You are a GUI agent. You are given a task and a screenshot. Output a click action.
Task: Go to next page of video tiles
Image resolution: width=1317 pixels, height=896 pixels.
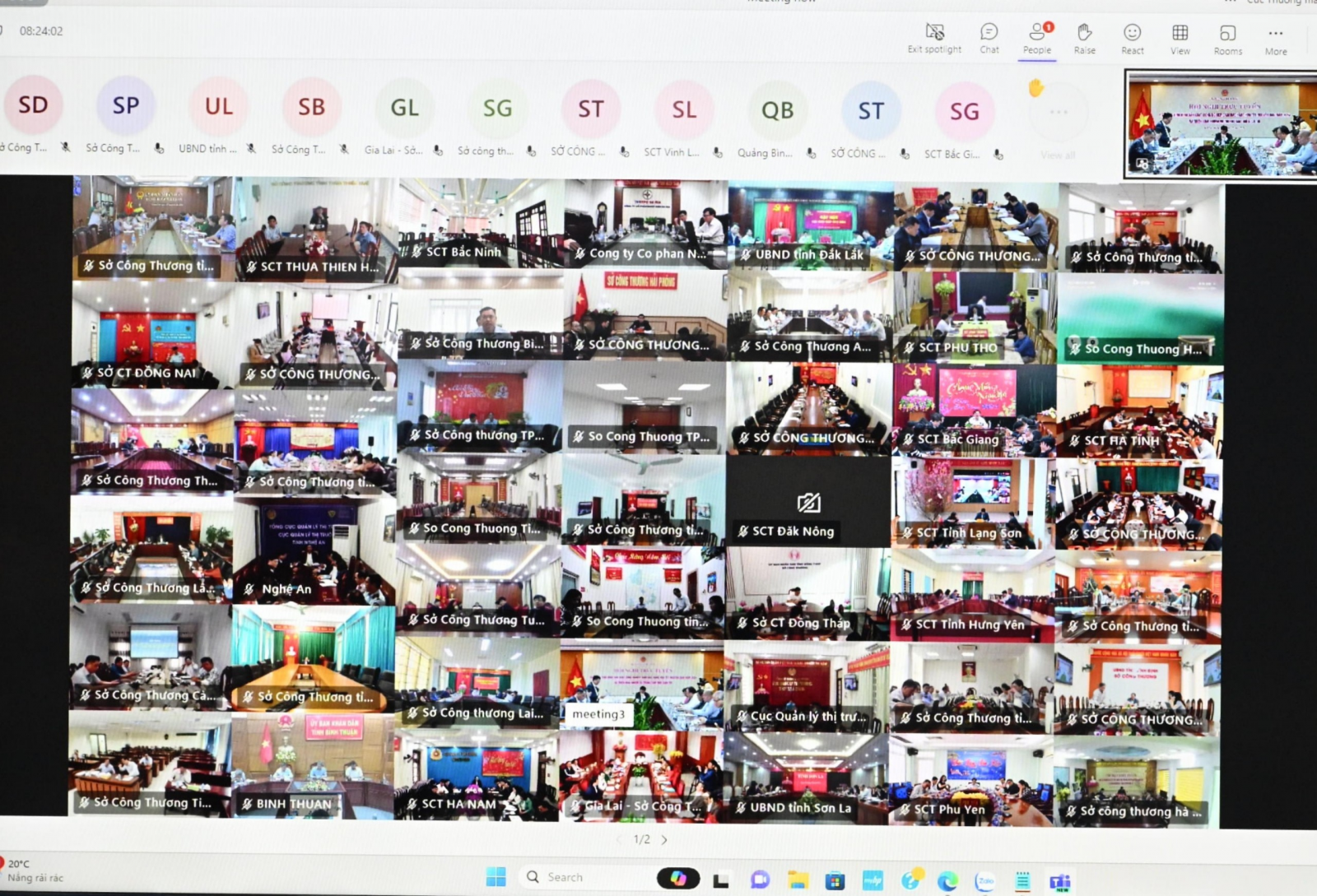click(x=664, y=840)
